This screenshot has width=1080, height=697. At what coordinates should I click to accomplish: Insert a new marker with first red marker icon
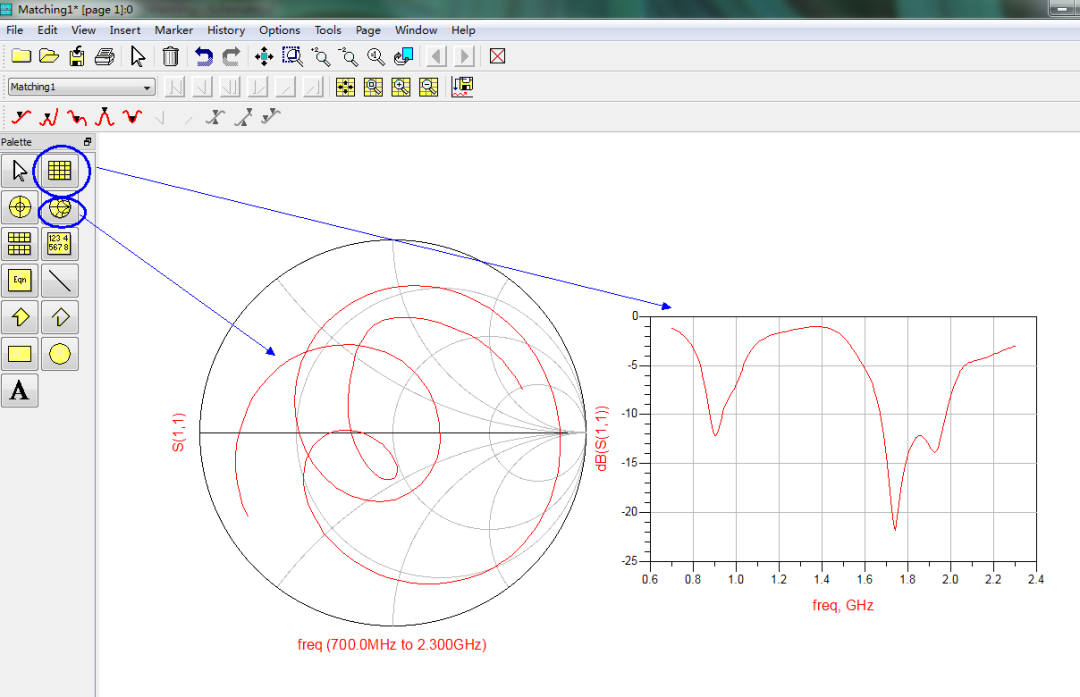pyautogui.click(x=21, y=117)
